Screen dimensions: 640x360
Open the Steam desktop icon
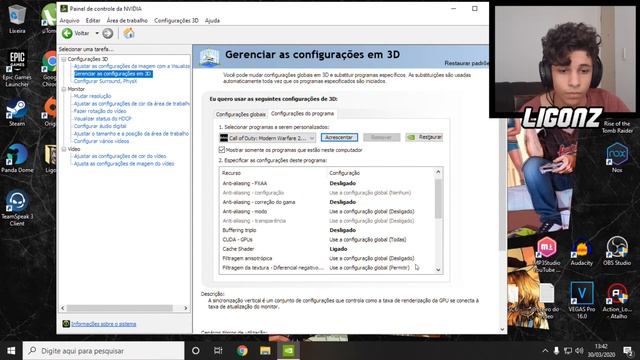point(17,113)
